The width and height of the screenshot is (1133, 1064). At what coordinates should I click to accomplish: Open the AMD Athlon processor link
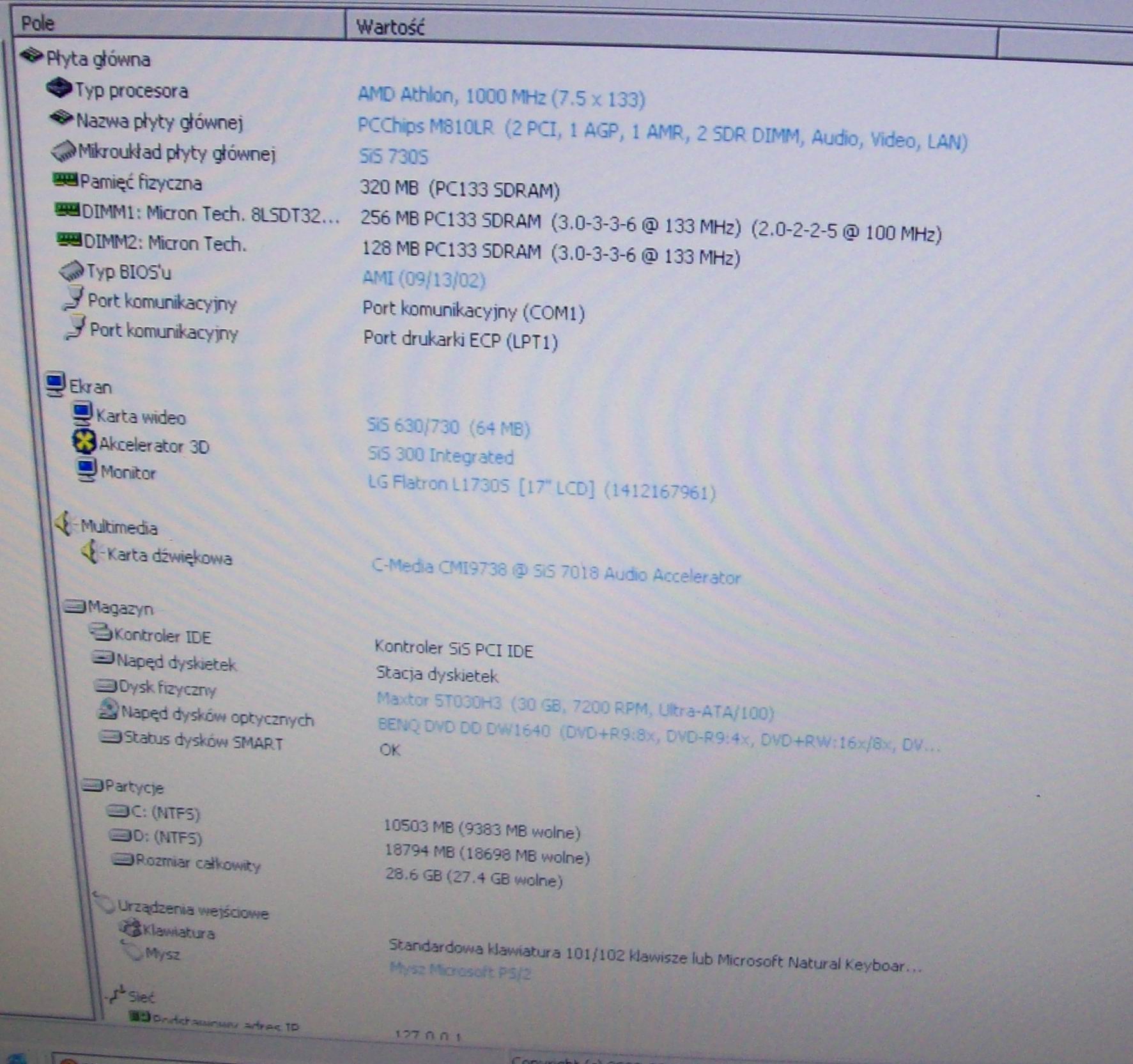pyautogui.click(x=501, y=97)
